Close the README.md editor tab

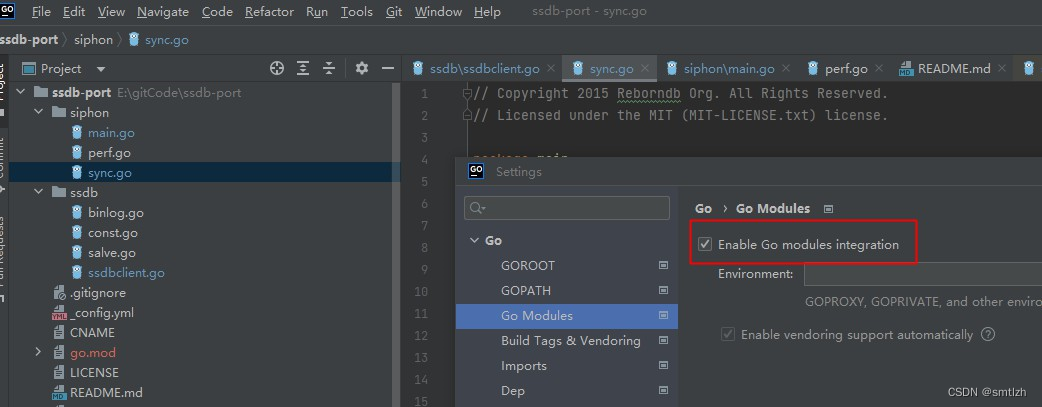tap(1003, 68)
